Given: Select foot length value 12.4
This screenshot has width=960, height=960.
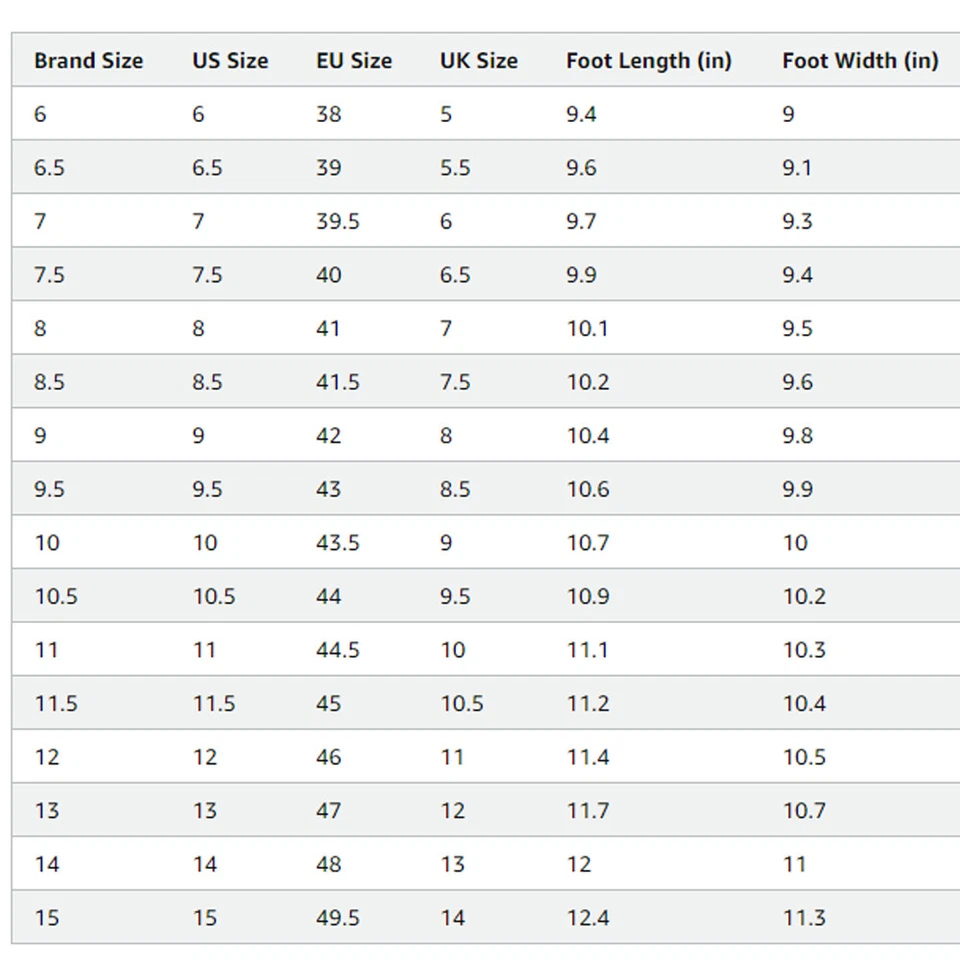Looking at the screenshot, I should pyautogui.click(x=587, y=918).
